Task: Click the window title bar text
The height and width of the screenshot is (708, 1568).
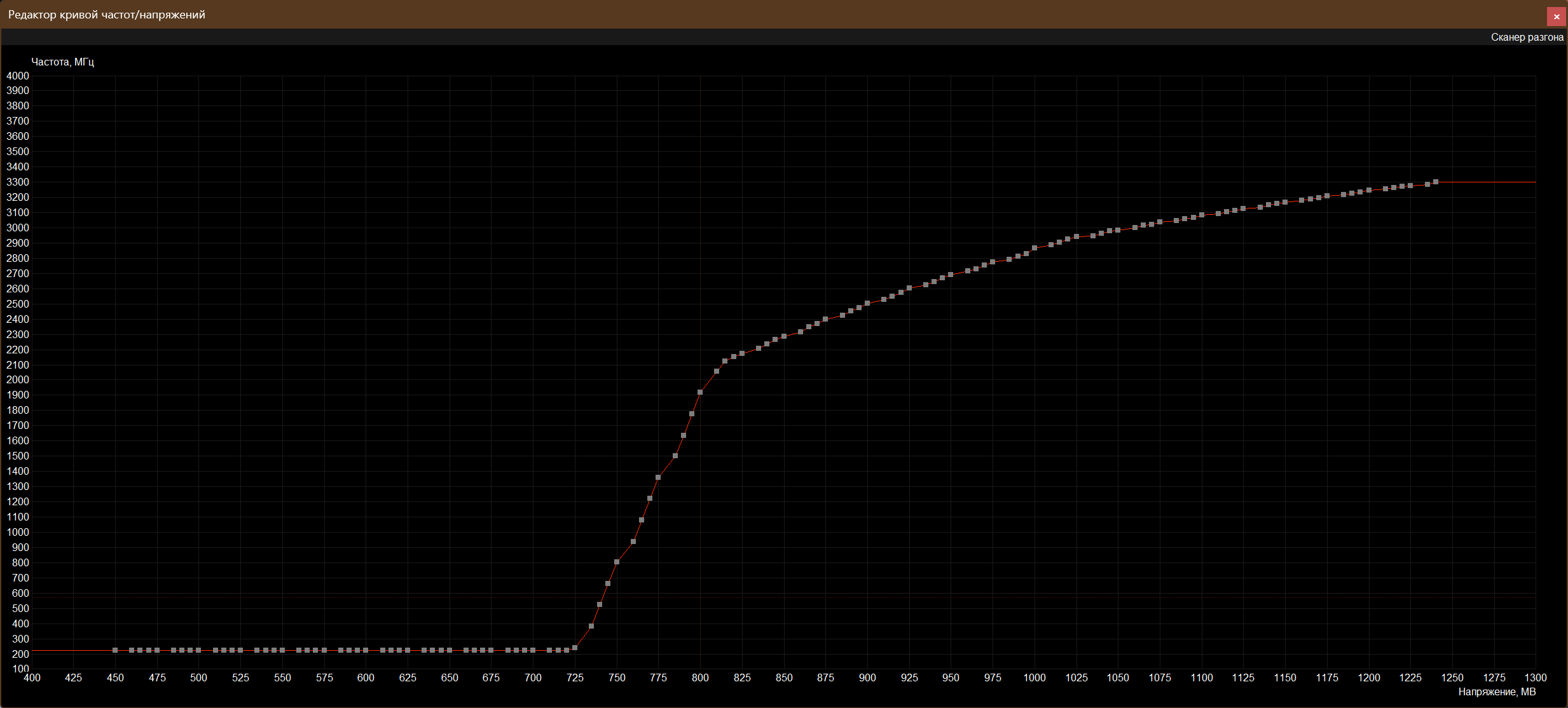Action: pos(106,15)
